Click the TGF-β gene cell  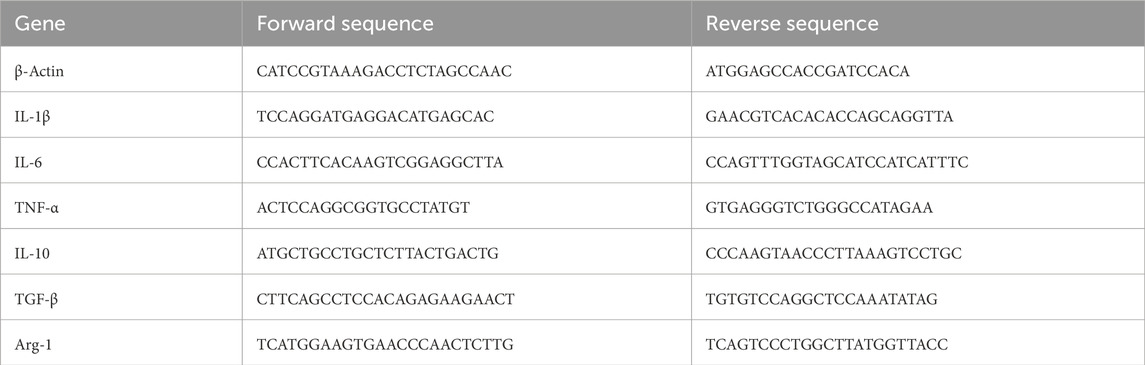pyautogui.click(x=37, y=299)
